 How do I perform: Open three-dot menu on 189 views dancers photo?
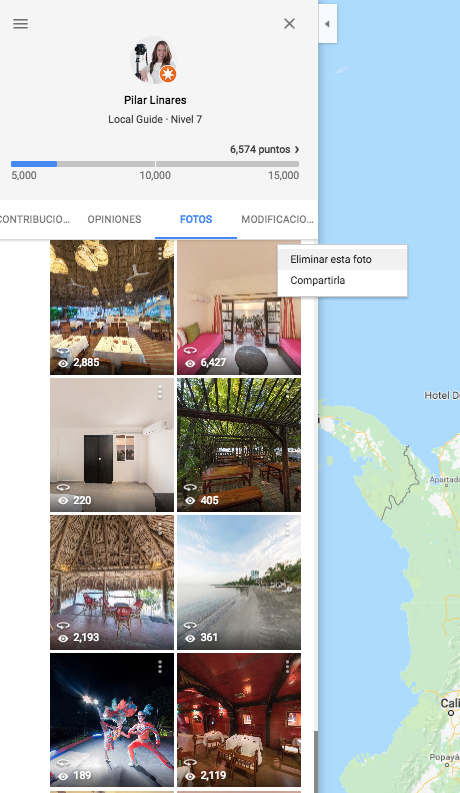(160, 667)
